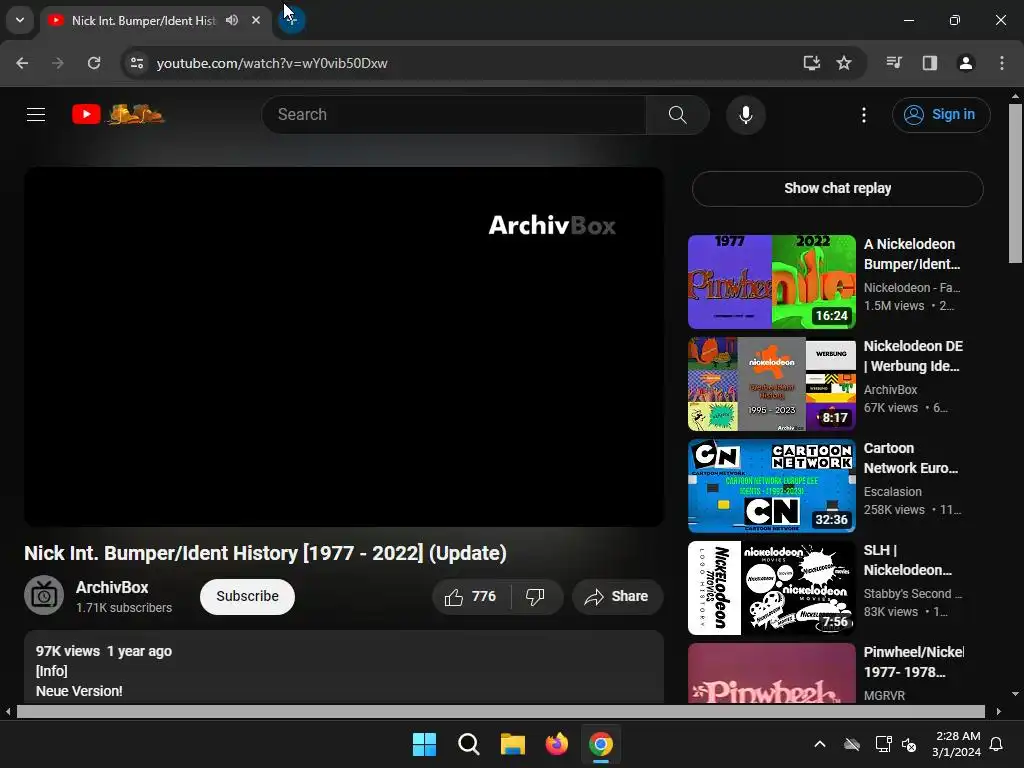This screenshot has height=768, width=1024.
Task: Start voice search with the microphone
Action: [x=745, y=115]
